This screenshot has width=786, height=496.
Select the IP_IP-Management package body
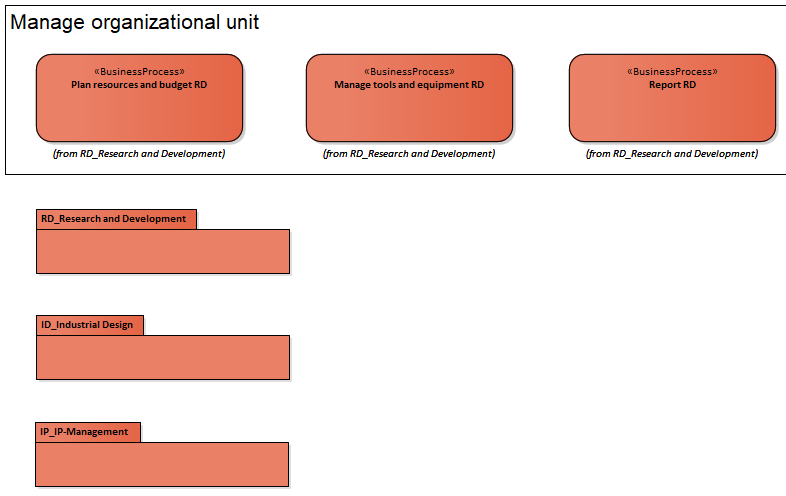point(161,464)
